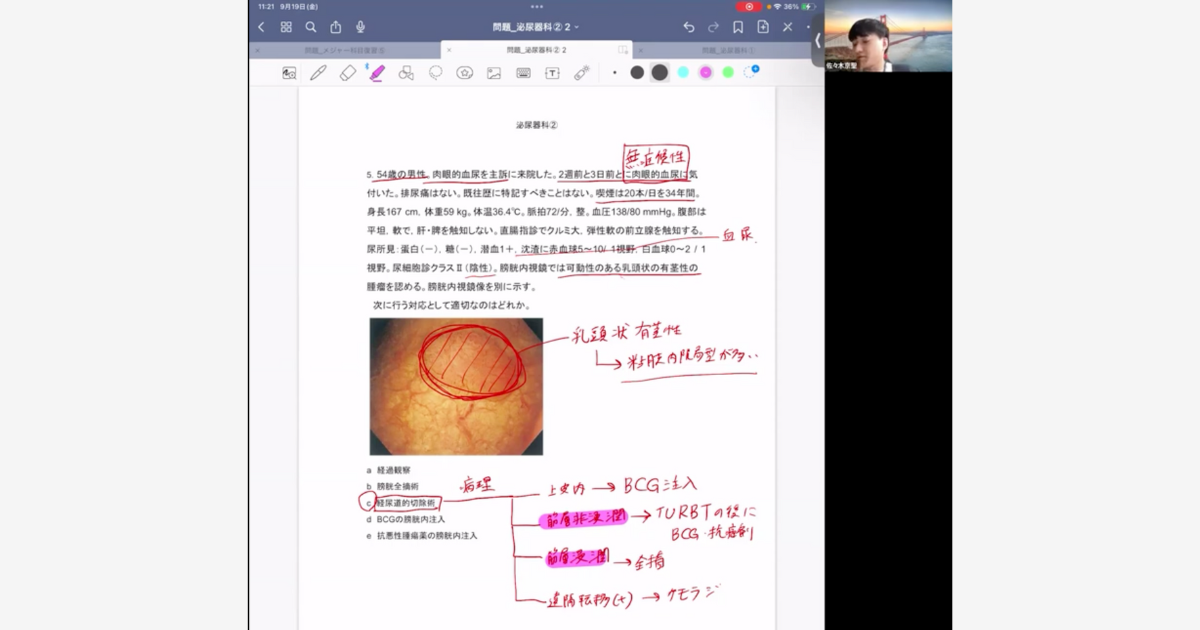Select the Eraser tool
The width and height of the screenshot is (1200, 630).
[x=347, y=73]
